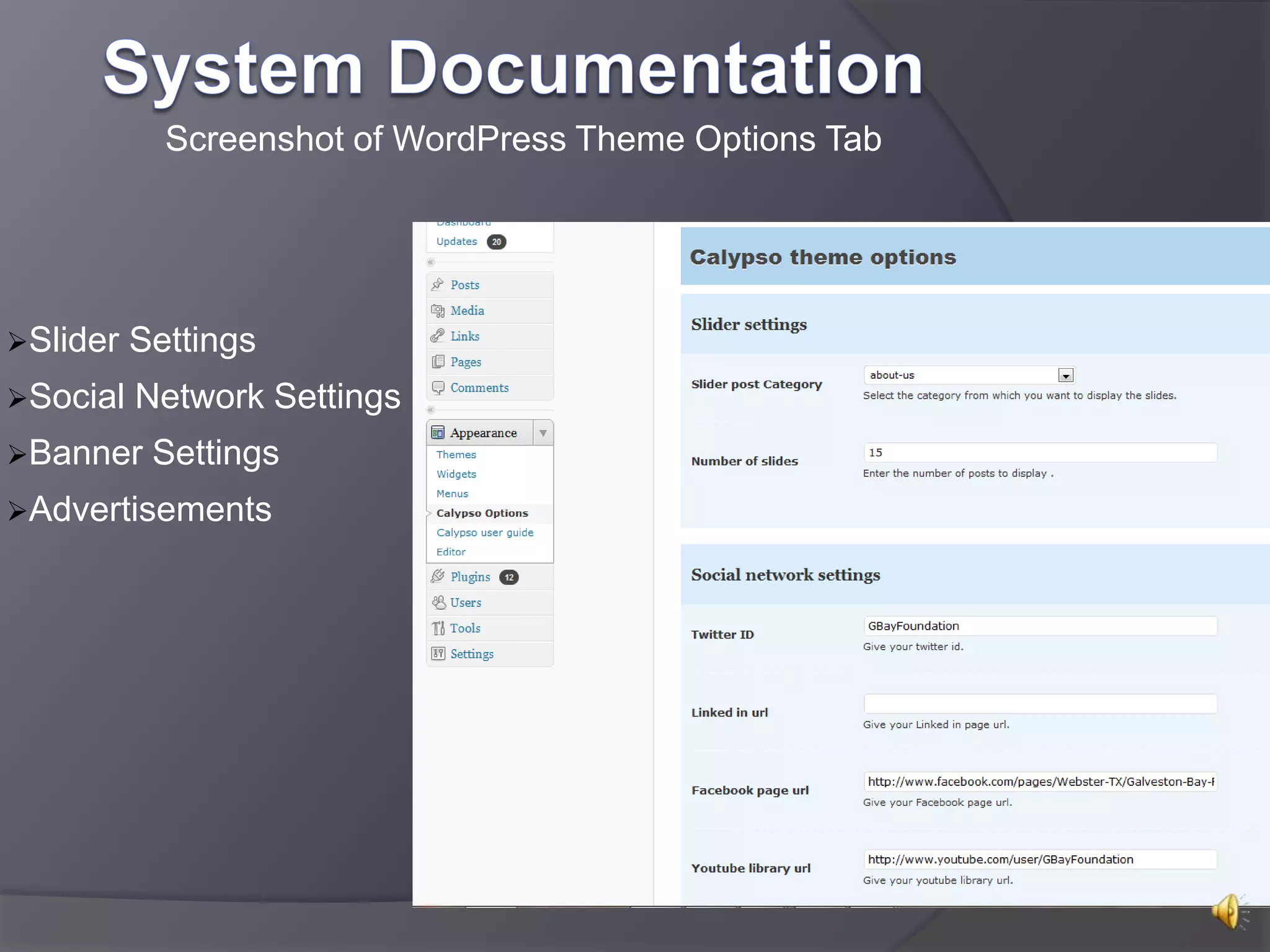The width and height of the screenshot is (1270, 952).
Task: Click the Twitter ID input field
Action: tap(1040, 626)
